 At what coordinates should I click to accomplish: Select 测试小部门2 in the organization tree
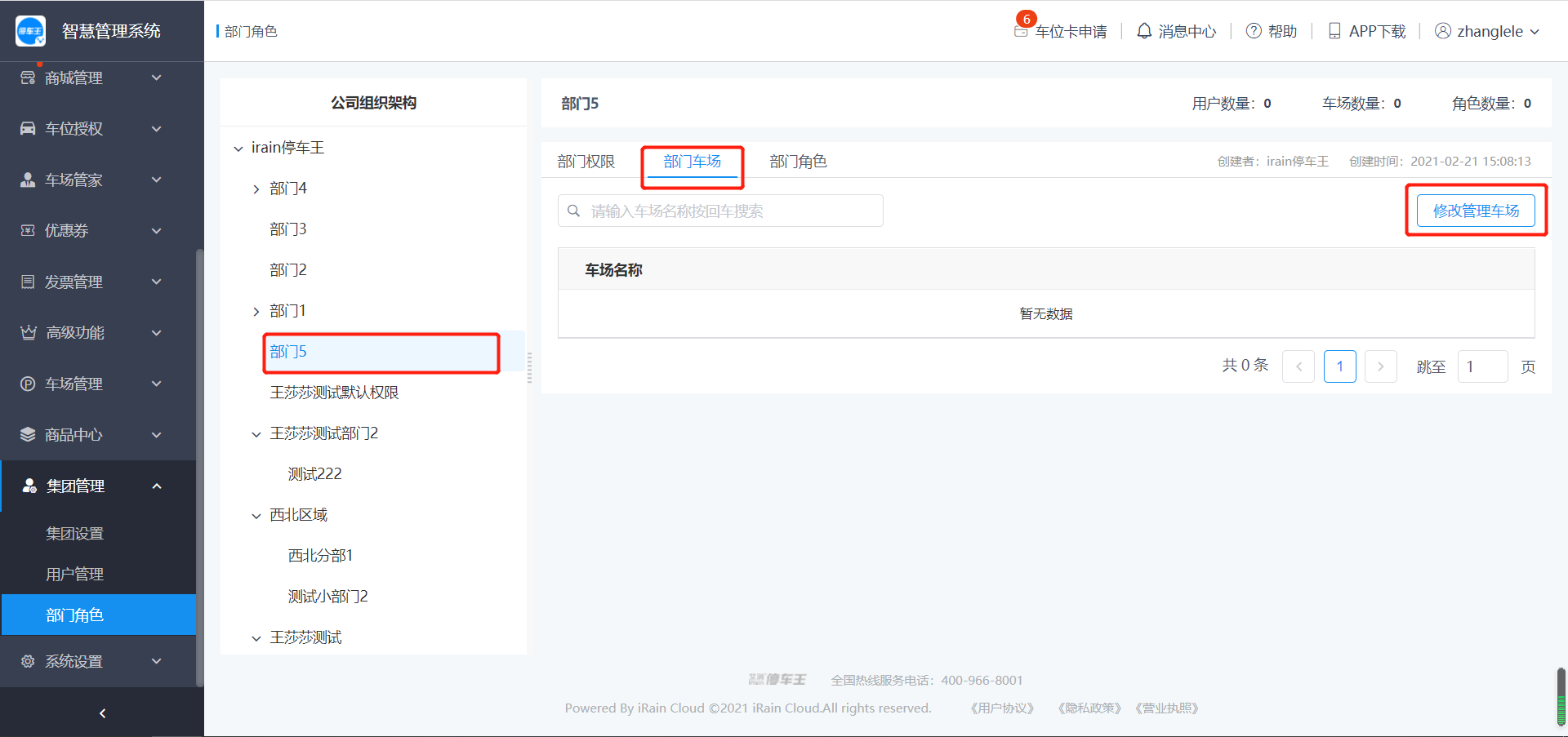328,597
